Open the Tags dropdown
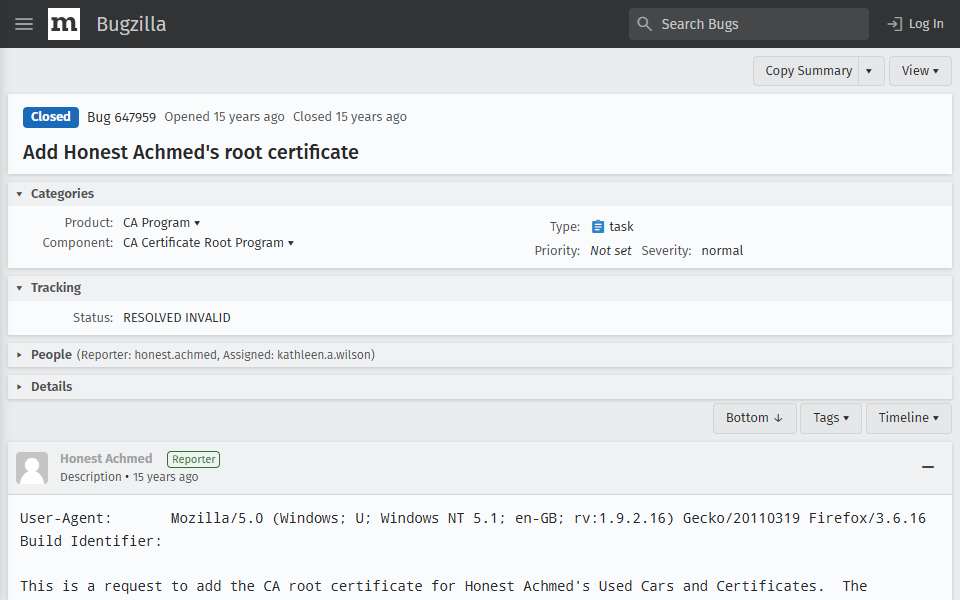 (830, 418)
